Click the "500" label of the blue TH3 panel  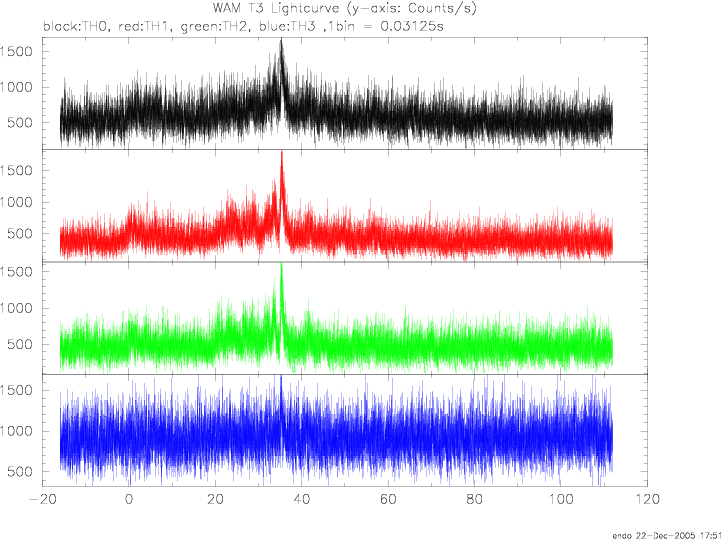[x=20, y=472]
